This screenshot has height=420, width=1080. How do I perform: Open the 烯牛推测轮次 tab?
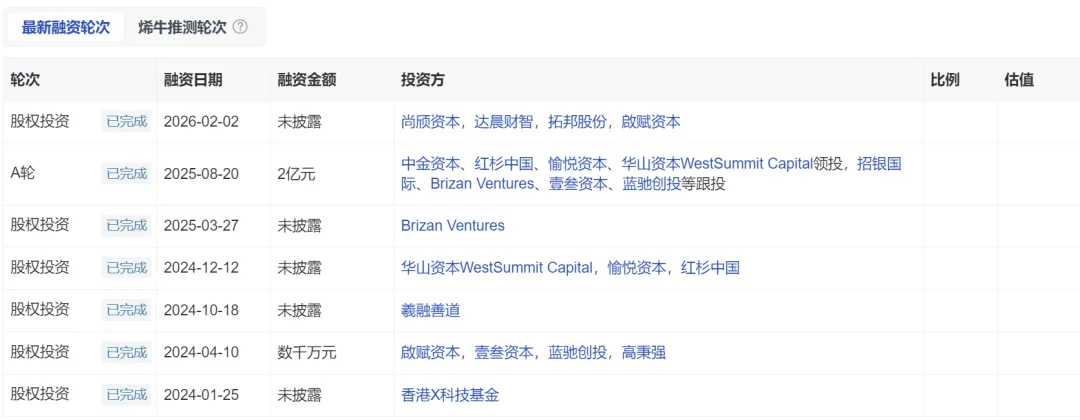click(x=181, y=27)
